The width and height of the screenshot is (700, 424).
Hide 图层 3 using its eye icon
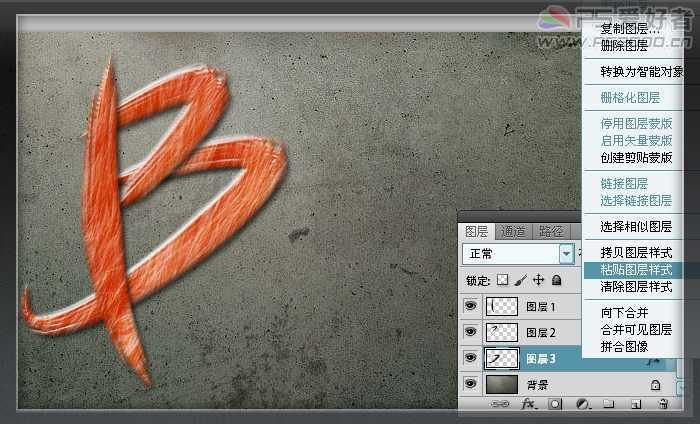click(x=470, y=357)
